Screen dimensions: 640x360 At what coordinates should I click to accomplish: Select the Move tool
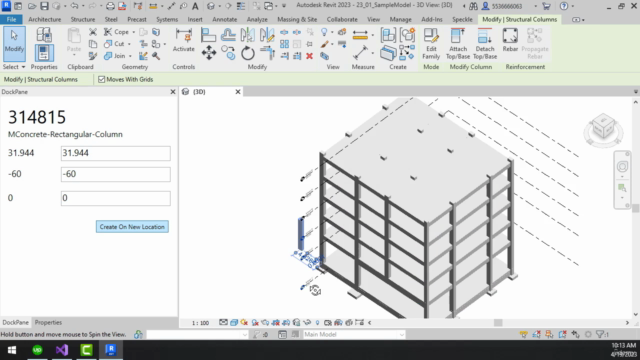(209, 53)
